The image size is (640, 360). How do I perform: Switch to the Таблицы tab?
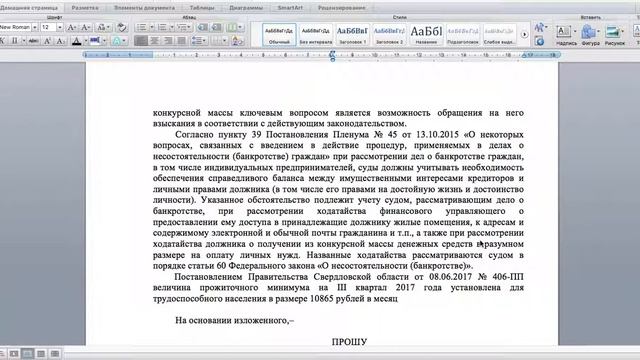pyautogui.click(x=202, y=8)
